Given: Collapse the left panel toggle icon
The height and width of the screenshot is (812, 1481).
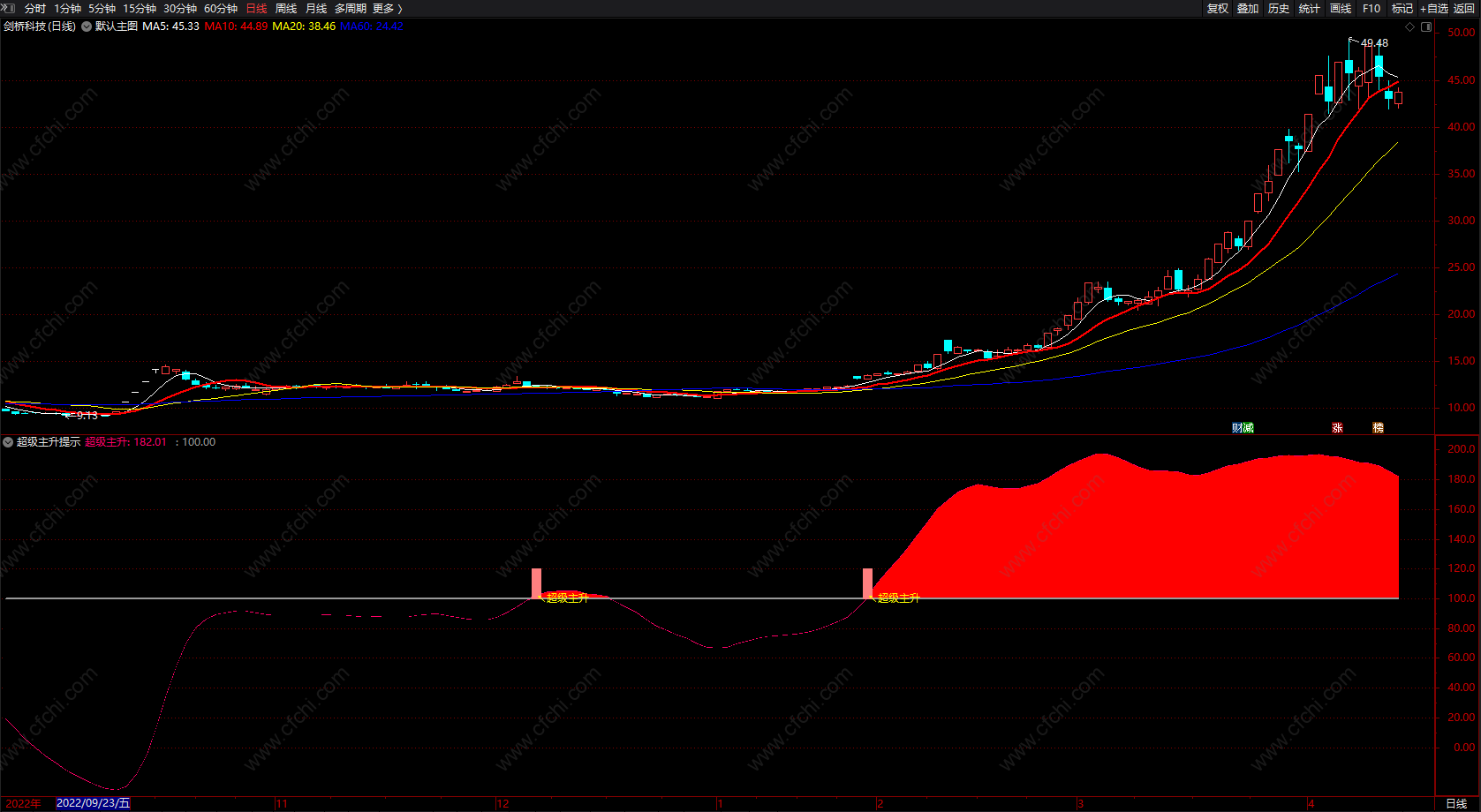Looking at the screenshot, I should (x=7, y=8).
